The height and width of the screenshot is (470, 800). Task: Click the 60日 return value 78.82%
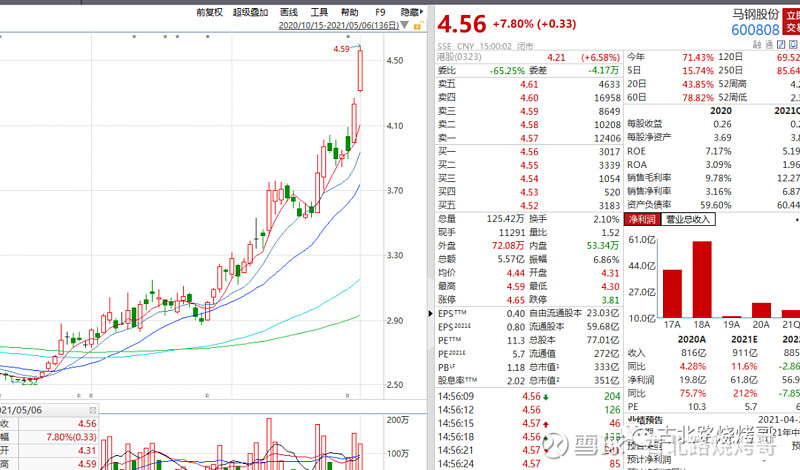[698, 97]
